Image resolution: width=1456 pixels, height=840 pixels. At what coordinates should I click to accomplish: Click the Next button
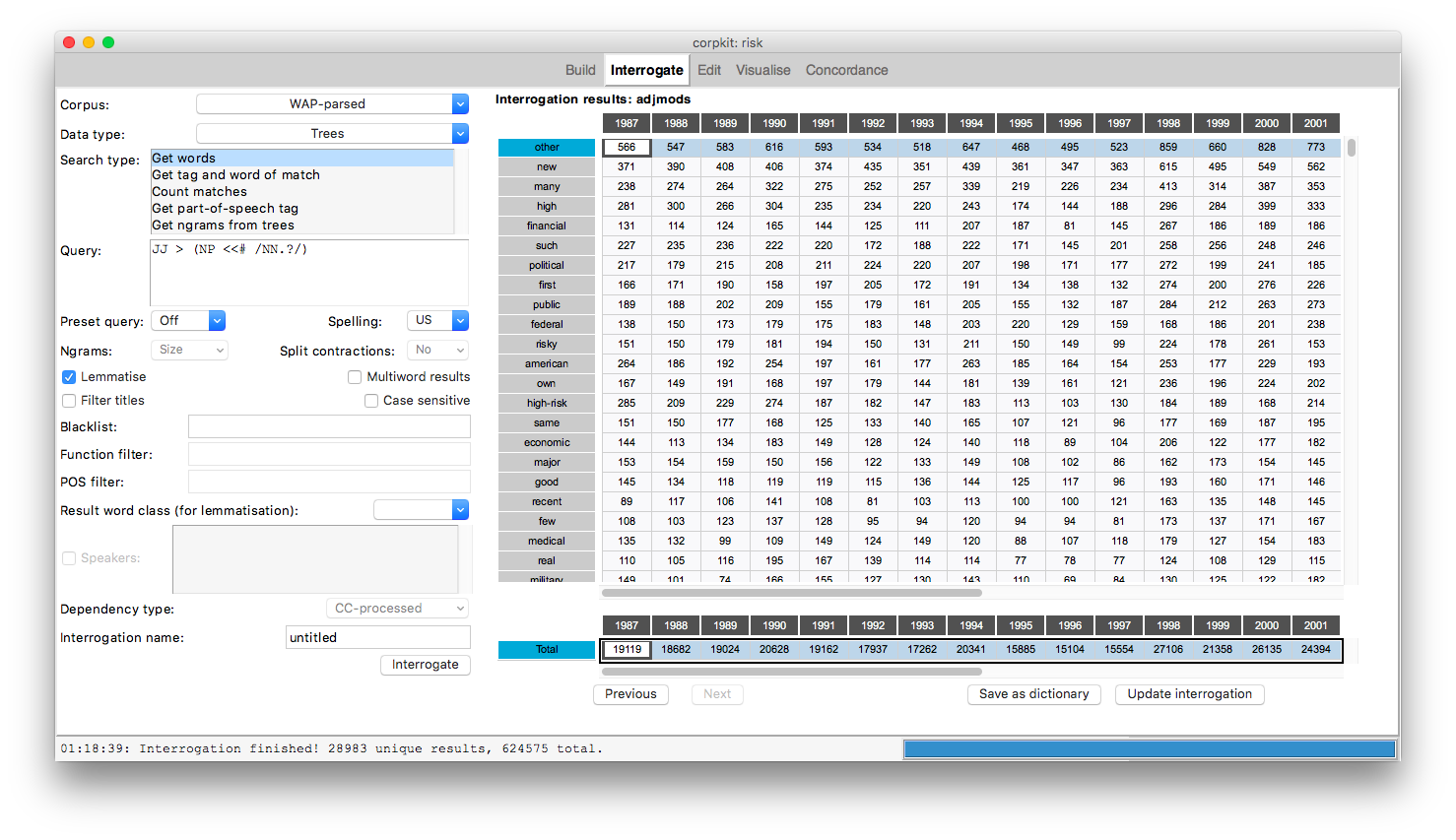tap(717, 694)
